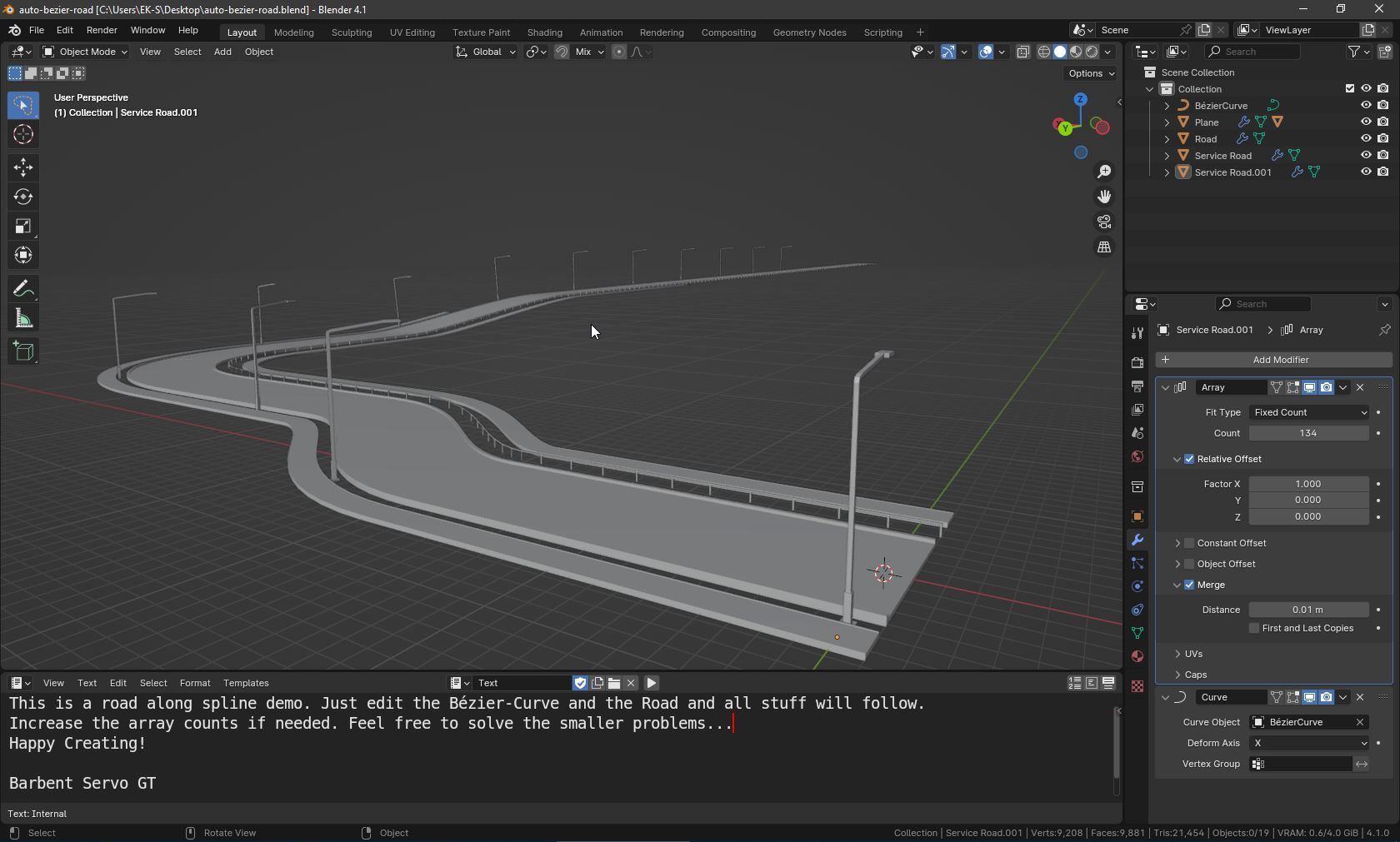Run the text script with play button
Screen dimensions: 1400x842
652,683
